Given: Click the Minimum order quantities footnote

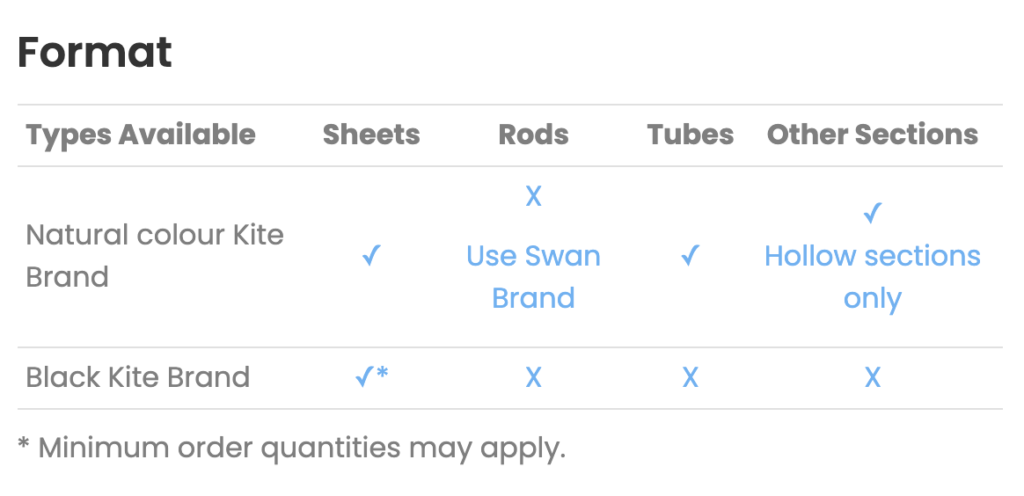Looking at the screenshot, I should [291, 448].
